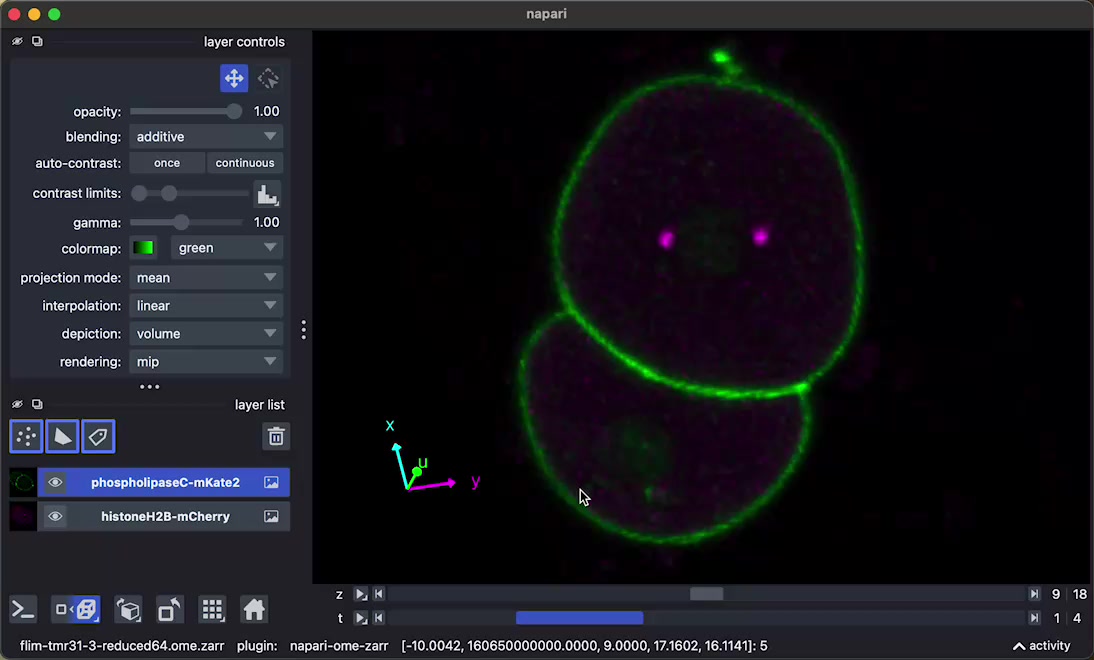Delete selected layers with trash icon
This screenshot has width=1094, height=660.
[276, 437]
